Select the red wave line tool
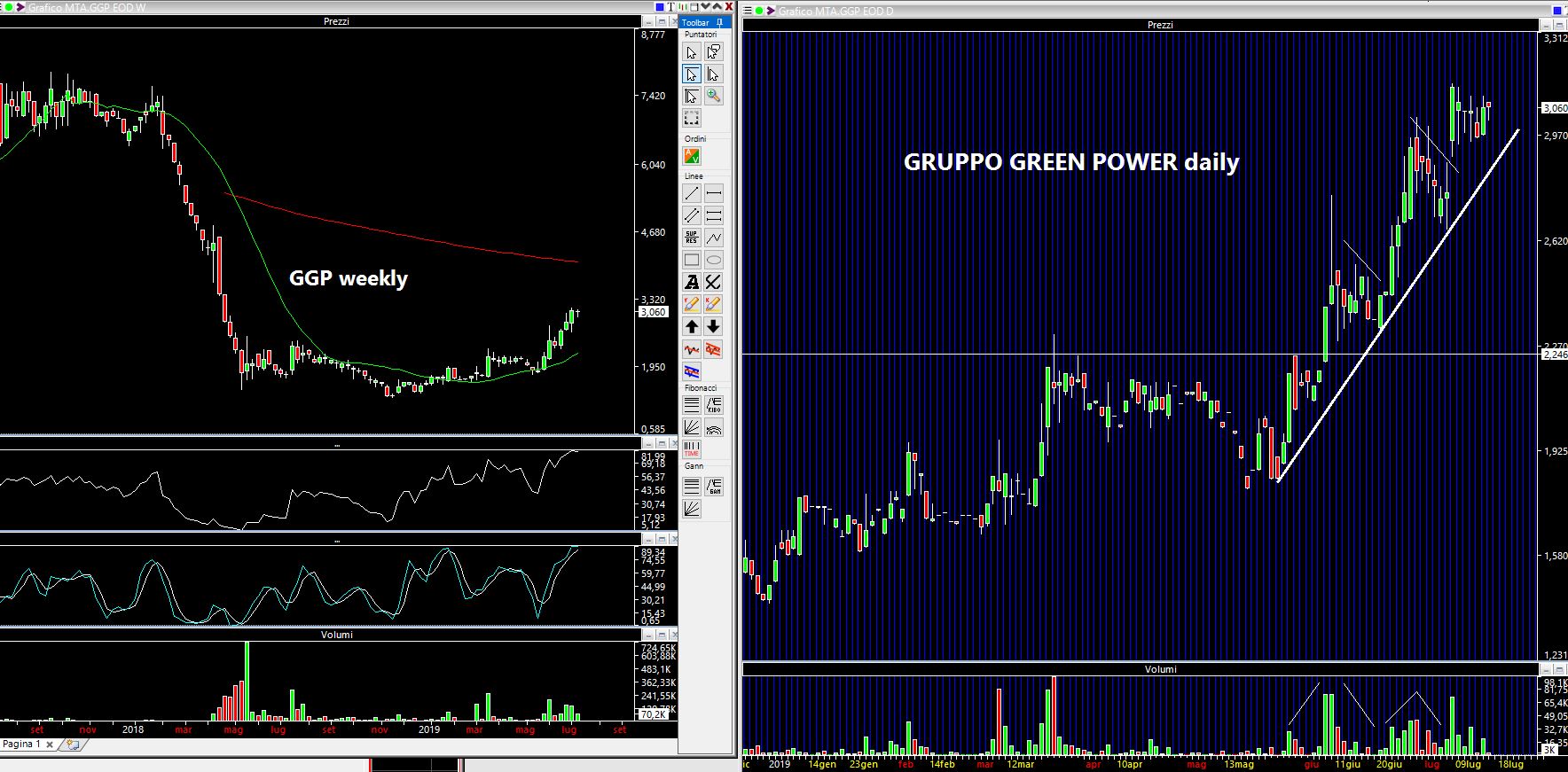Viewport: 1568px width, 772px height. (692, 349)
